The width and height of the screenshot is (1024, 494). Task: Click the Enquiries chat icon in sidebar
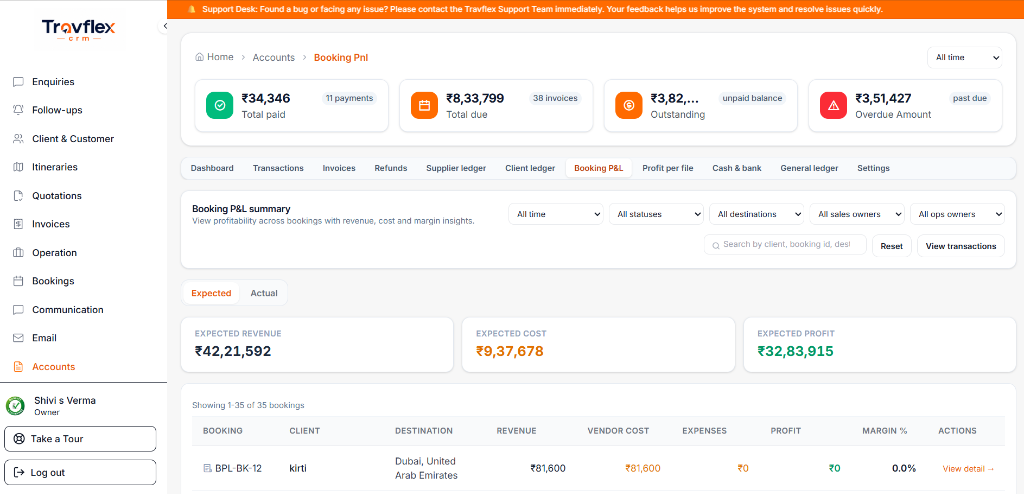coord(18,82)
